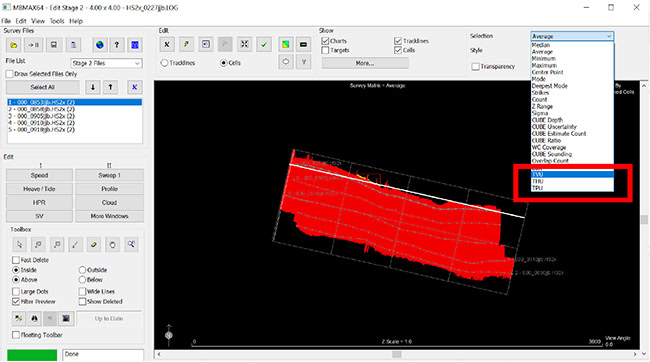This screenshot has width=650, height=362.
Task: Choose CUBE Uncertainty from Selection list
Action: (572, 127)
